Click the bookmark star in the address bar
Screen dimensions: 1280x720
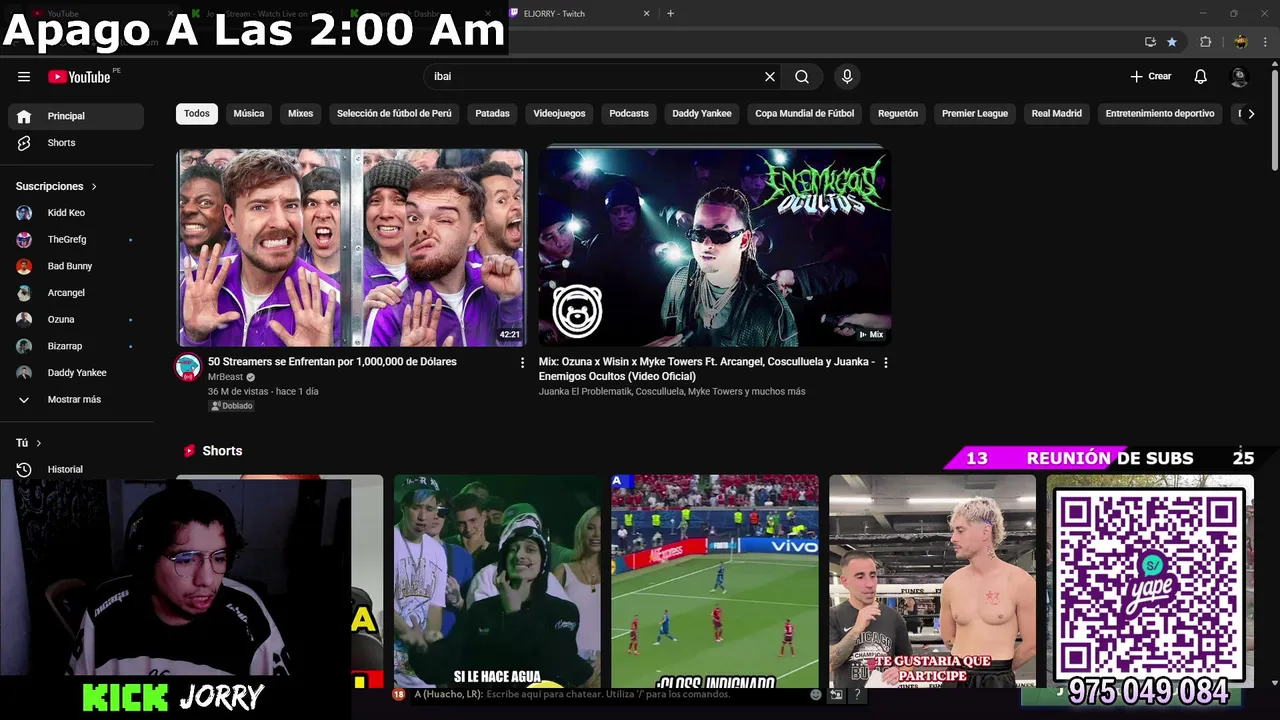point(1172,42)
